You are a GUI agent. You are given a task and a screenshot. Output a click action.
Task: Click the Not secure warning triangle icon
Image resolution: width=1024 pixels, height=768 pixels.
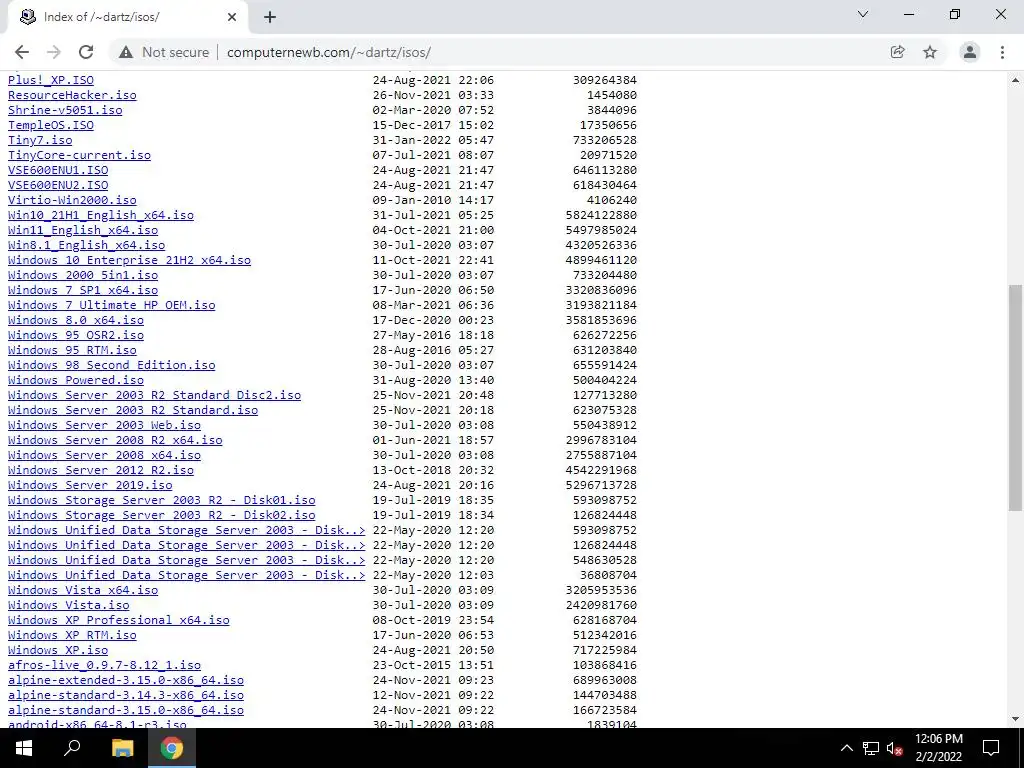pos(126,52)
